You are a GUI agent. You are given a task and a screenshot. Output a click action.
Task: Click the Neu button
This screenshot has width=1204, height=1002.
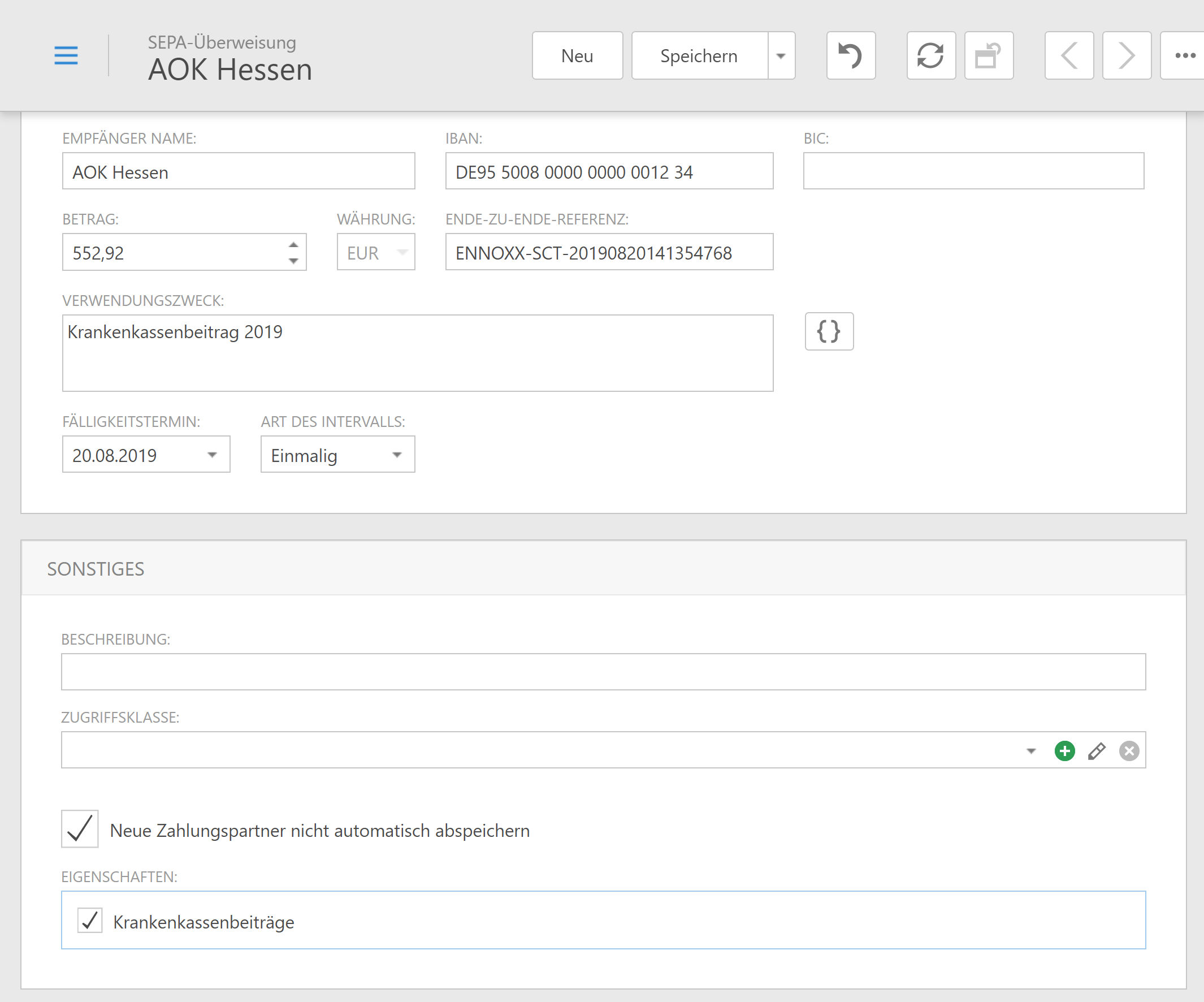pos(577,55)
